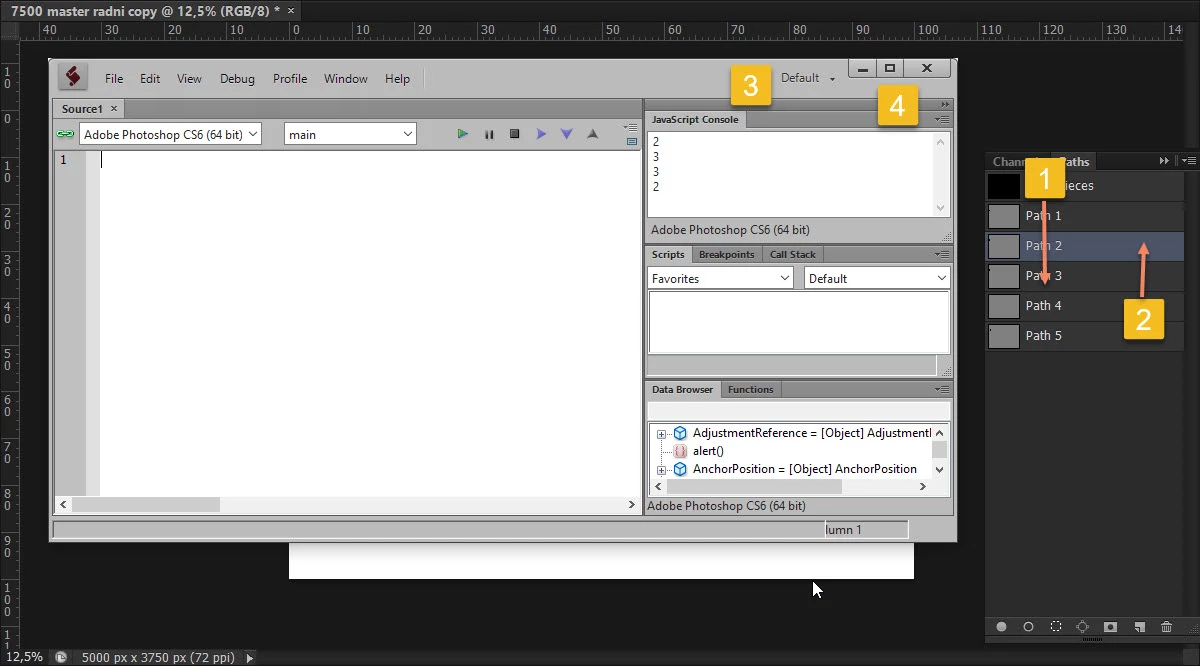Expand the AdjustmentReference tree node
Viewport: 1200px width, 666px height.
(x=661, y=434)
